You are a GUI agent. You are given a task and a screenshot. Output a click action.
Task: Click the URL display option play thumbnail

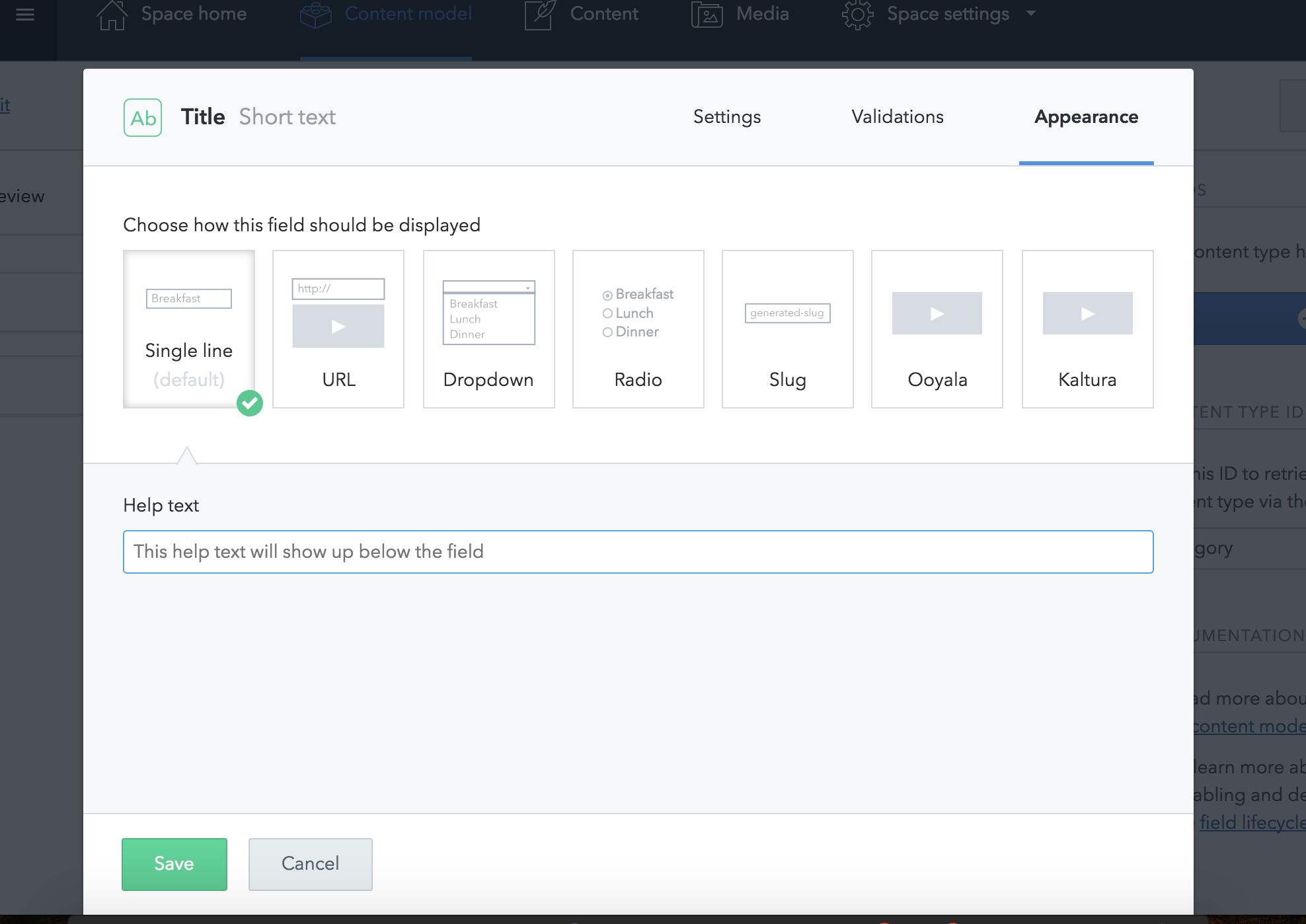coord(338,325)
